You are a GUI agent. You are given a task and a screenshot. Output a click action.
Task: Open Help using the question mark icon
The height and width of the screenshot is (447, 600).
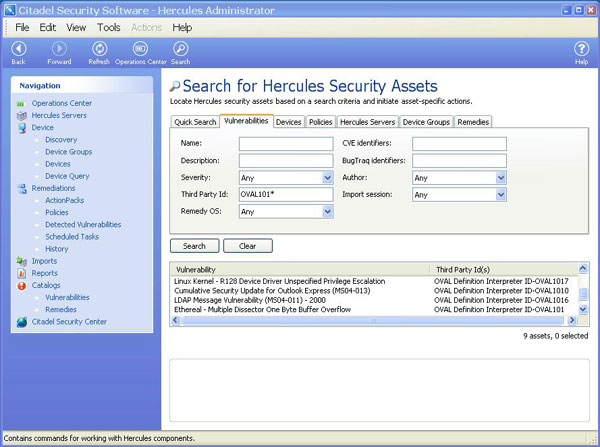tap(581, 48)
